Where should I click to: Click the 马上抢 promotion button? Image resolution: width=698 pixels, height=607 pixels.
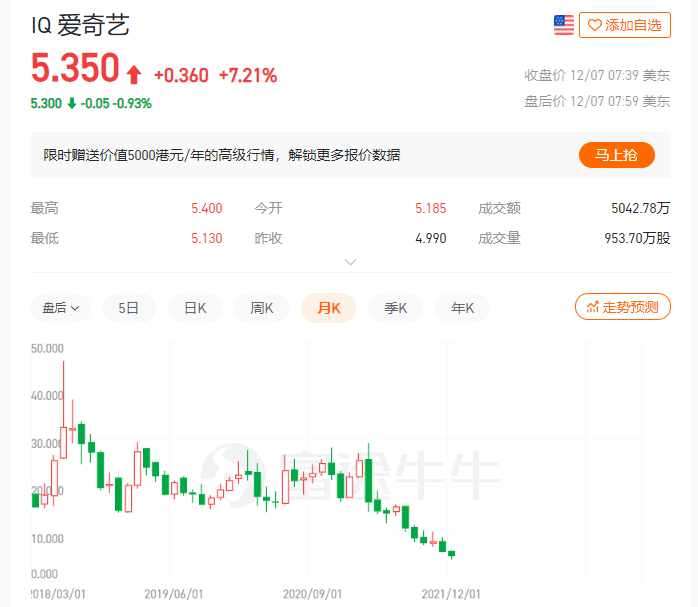[x=617, y=155]
